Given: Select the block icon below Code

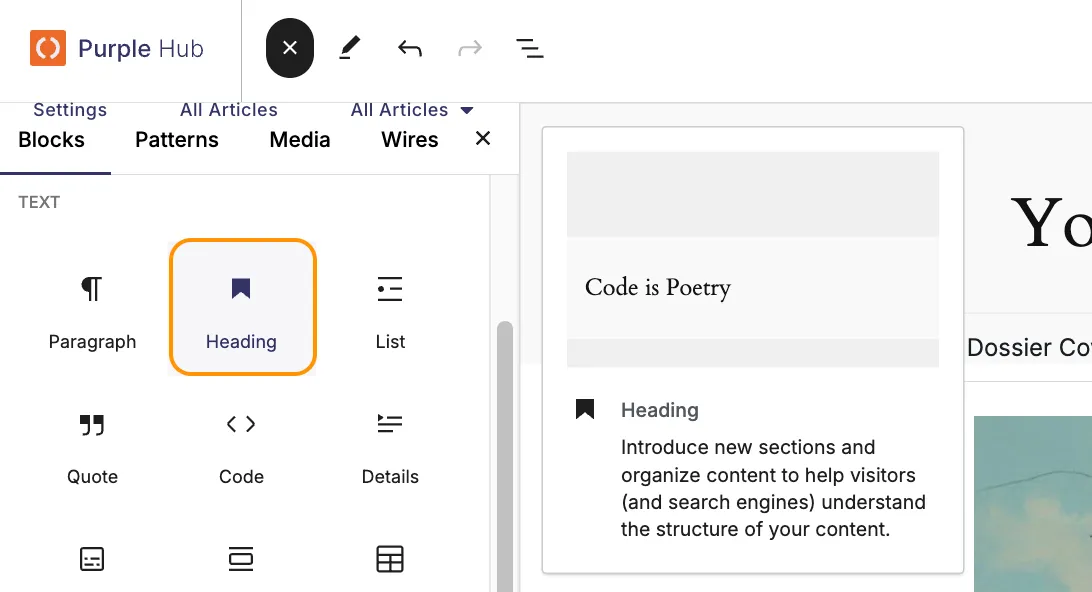Looking at the screenshot, I should pyautogui.click(x=241, y=559).
